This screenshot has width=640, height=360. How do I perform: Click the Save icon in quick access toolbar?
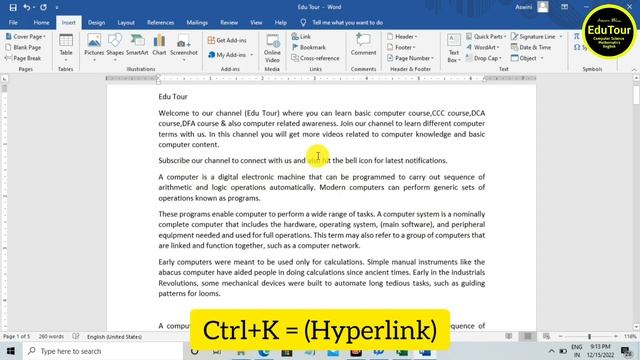click(13, 7)
